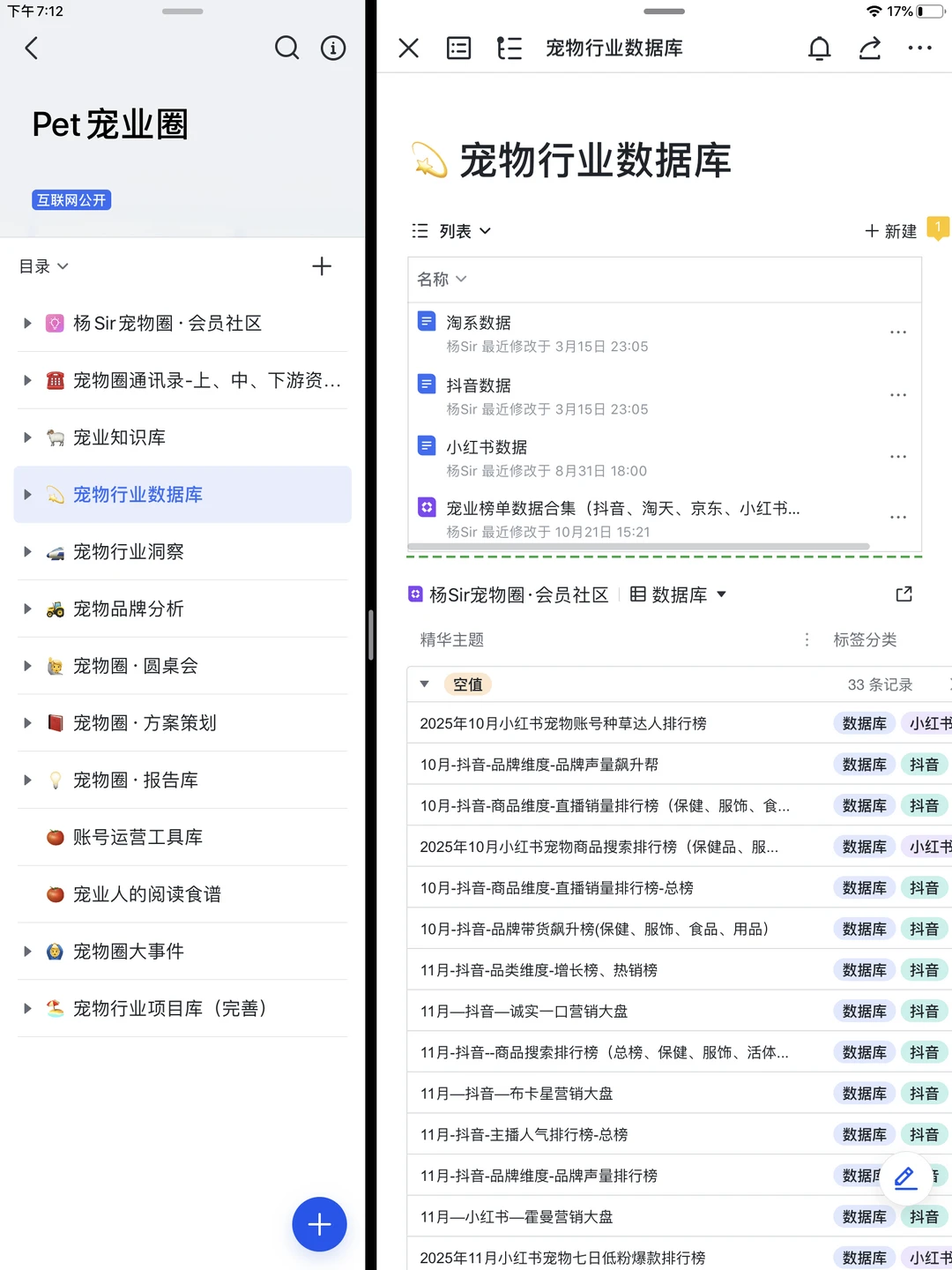
Task: Open the 小红书数据 document
Action: [x=483, y=446]
